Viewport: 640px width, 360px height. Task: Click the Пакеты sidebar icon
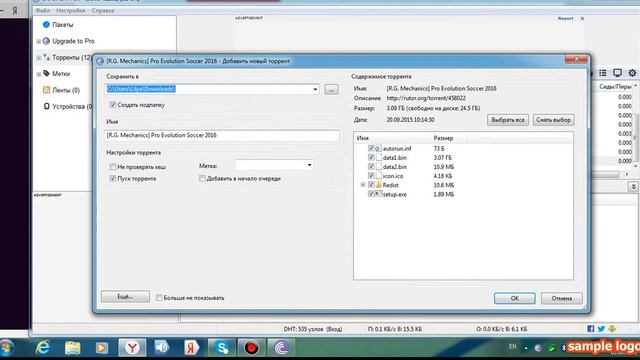46,24
